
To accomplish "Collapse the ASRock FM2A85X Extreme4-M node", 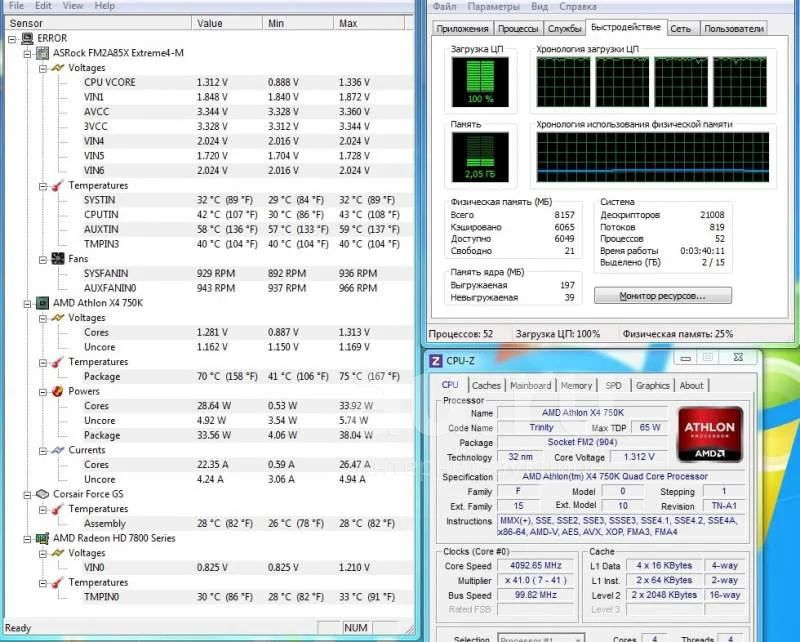I will 28,54.
